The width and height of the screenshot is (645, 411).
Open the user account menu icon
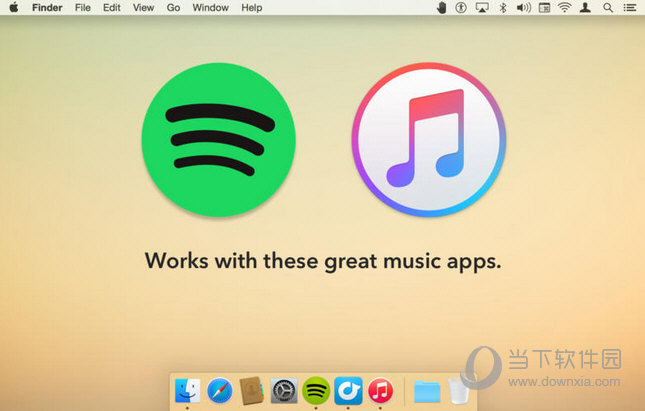point(585,7)
